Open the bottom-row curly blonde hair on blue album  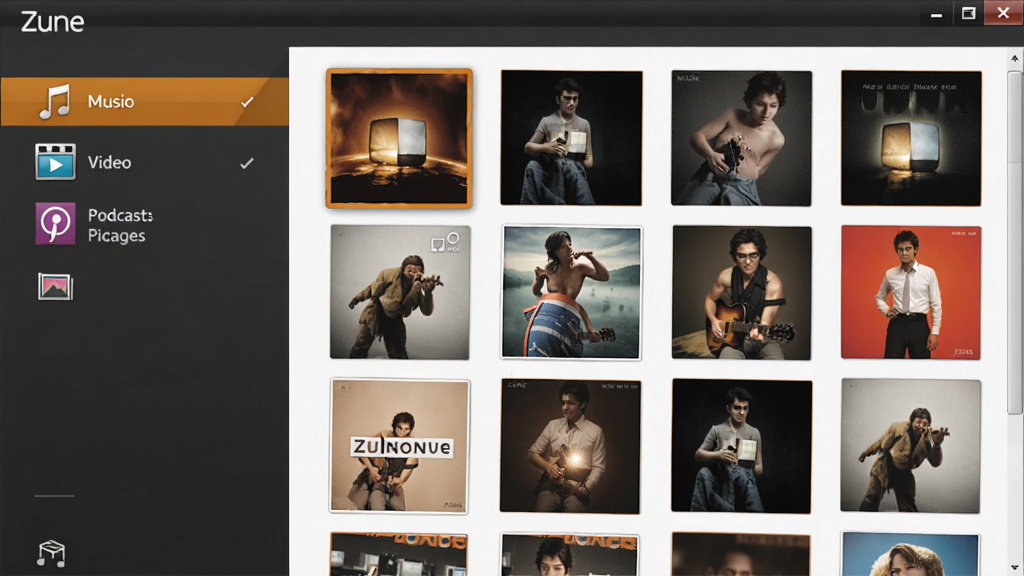click(x=910, y=554)
